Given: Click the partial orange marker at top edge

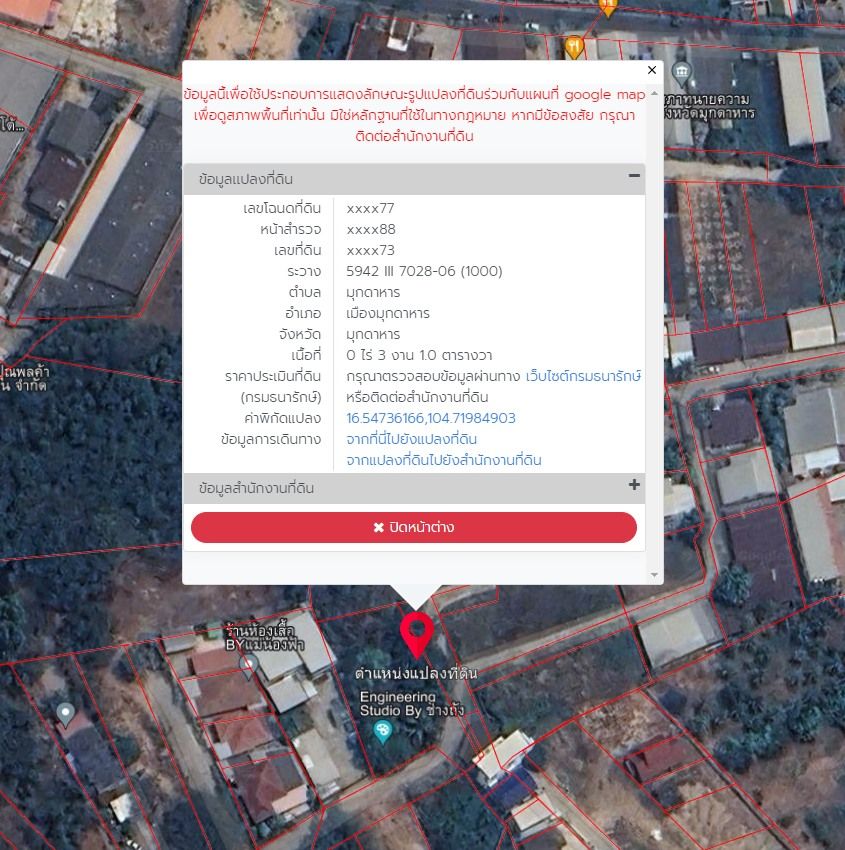Looking at the screenshot, I should click(x=608, y=8).
